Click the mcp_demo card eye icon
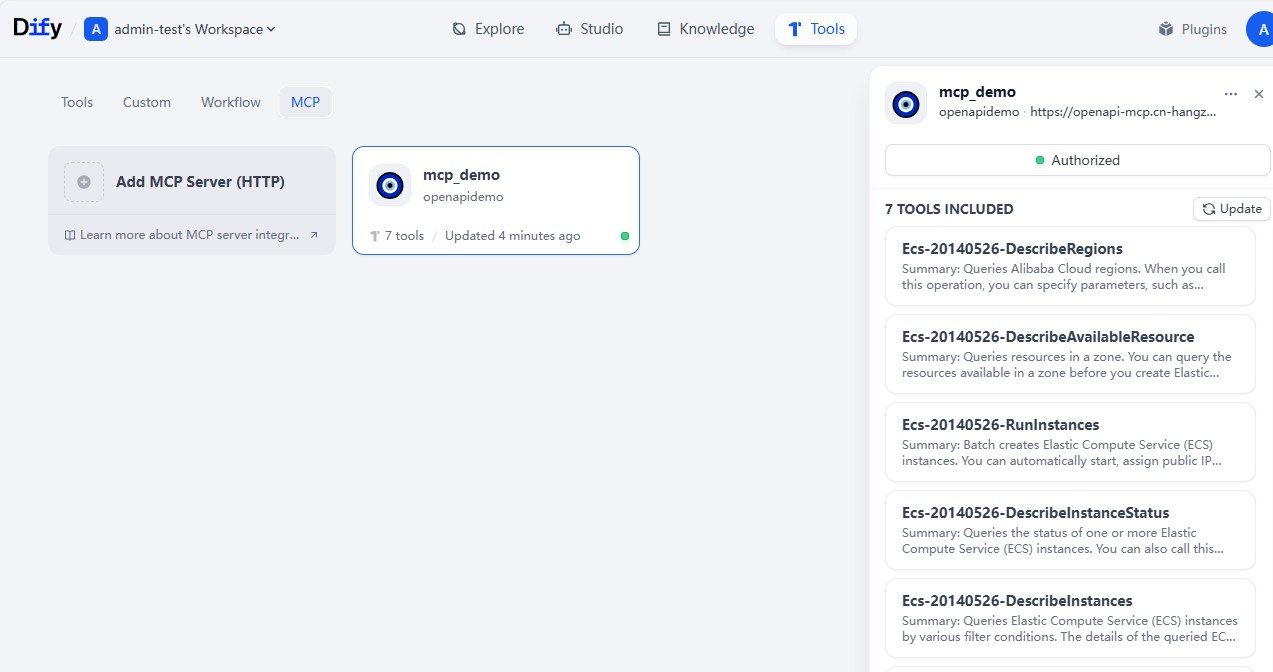The height and width of the screenshot is (672, 1273). pyautogui.click(x=390, y=185)
